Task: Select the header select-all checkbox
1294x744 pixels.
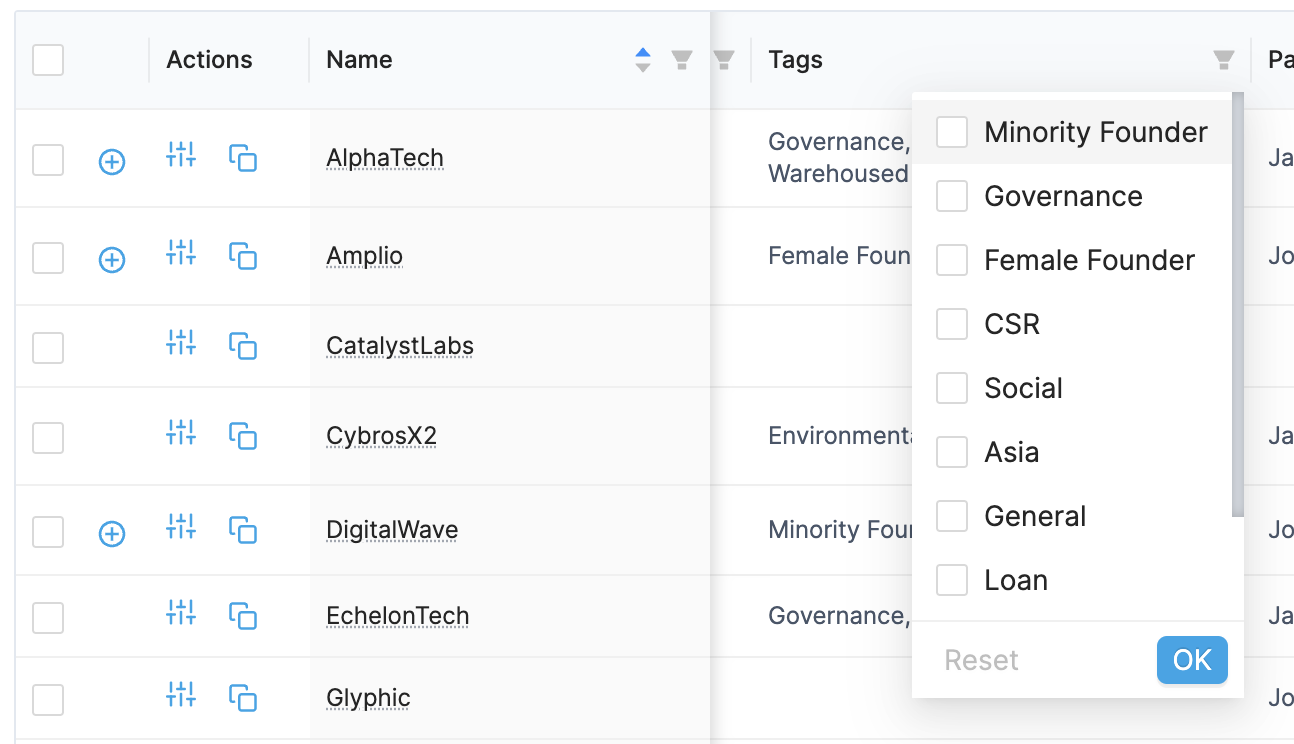Action: (x=48, y=60)
